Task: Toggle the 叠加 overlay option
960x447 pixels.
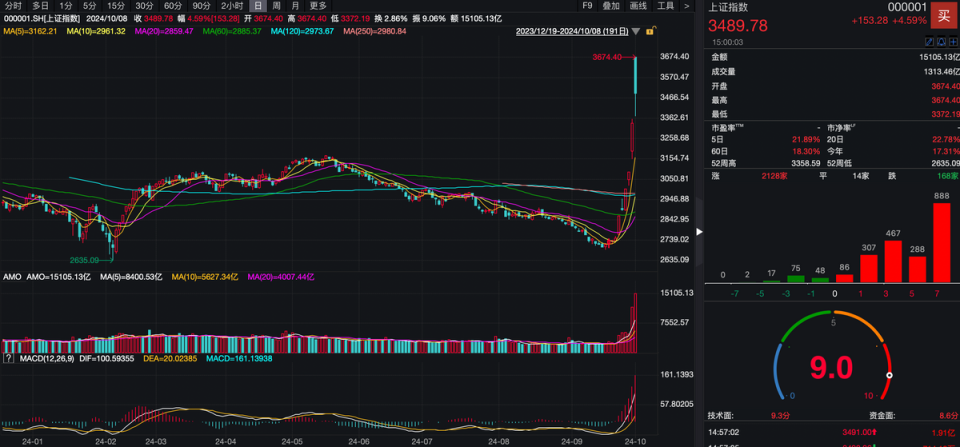Action: [611, 6]
